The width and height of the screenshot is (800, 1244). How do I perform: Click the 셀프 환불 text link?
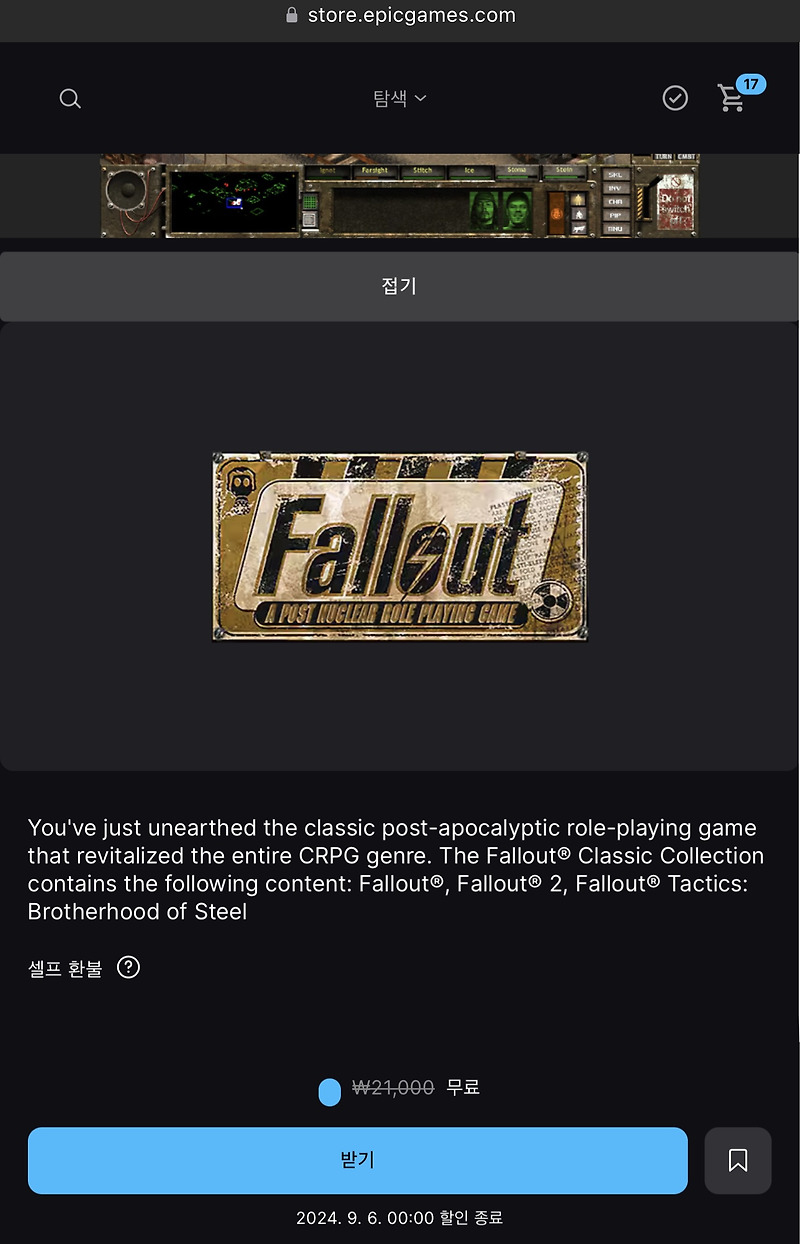[64, 968]
